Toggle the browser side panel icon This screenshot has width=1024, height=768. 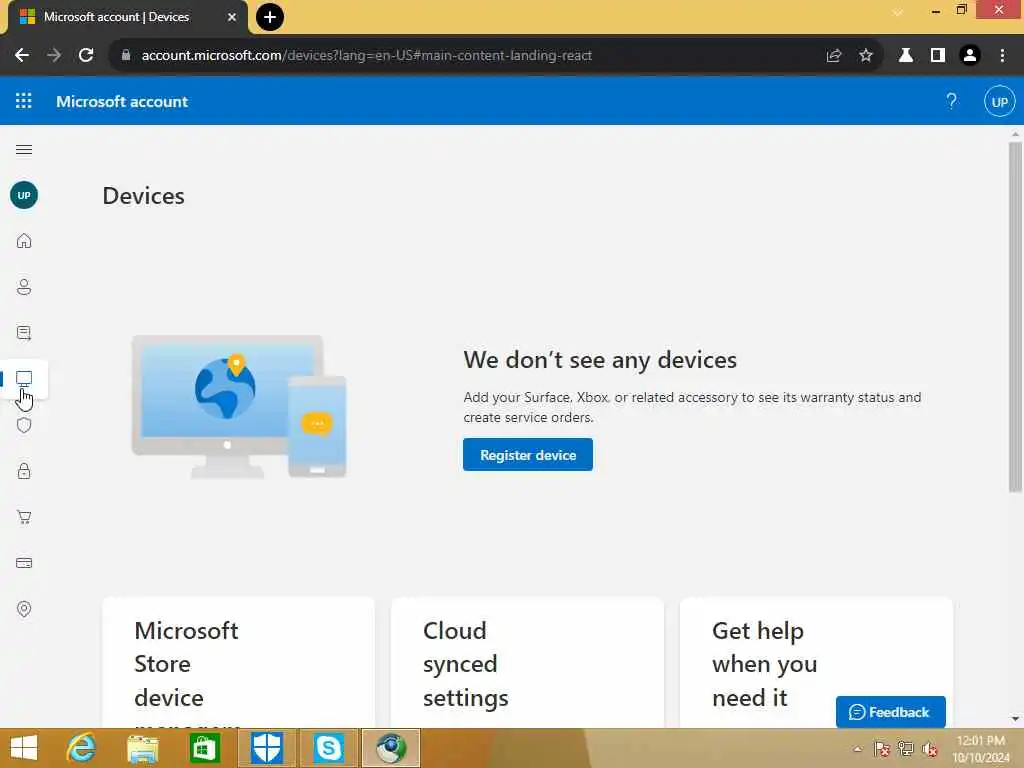(x=938, y=56)
